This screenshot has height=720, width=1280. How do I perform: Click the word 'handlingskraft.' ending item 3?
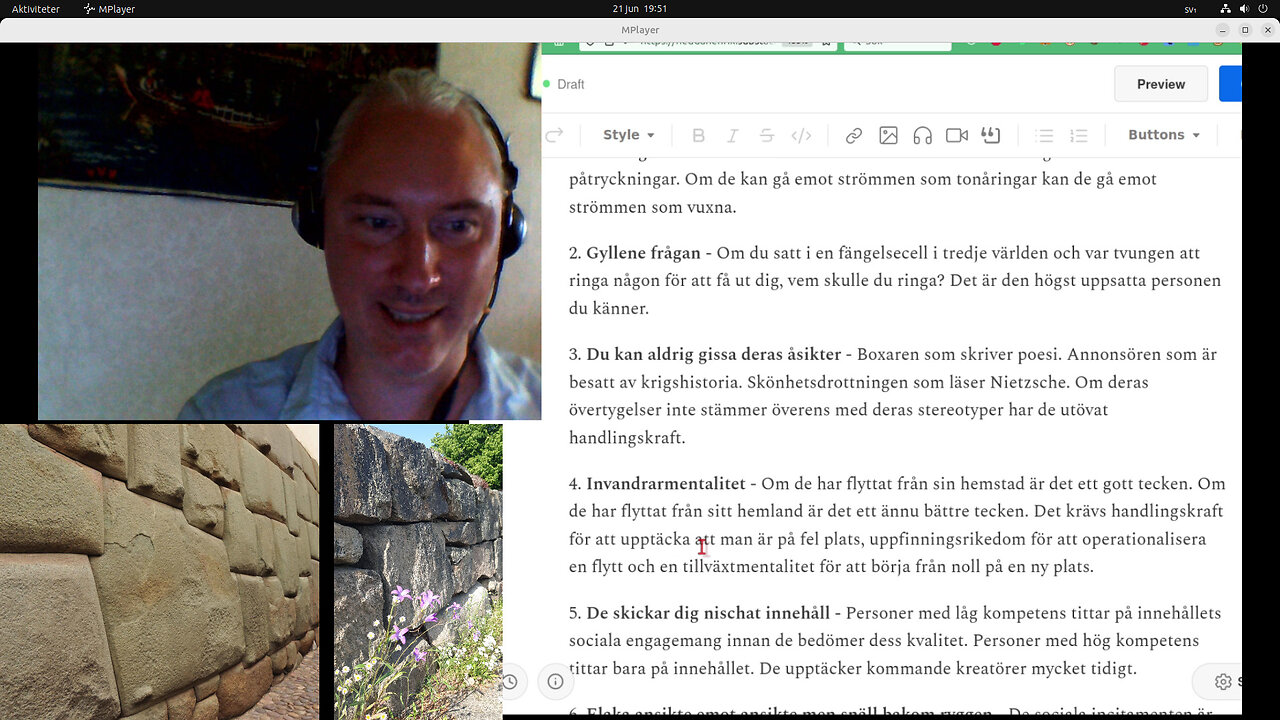627,438
